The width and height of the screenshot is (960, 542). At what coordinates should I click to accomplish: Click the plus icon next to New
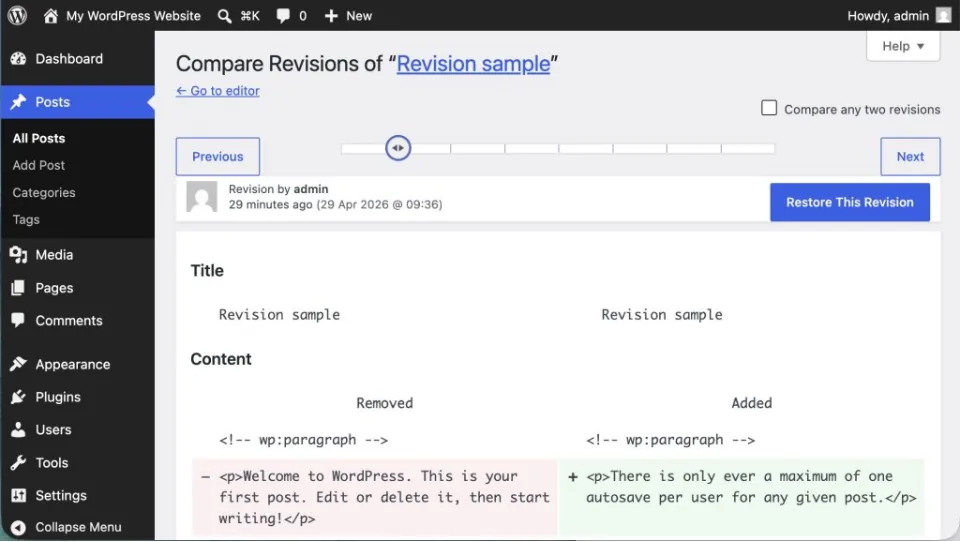pyautogui.click(x=331, y=16)
